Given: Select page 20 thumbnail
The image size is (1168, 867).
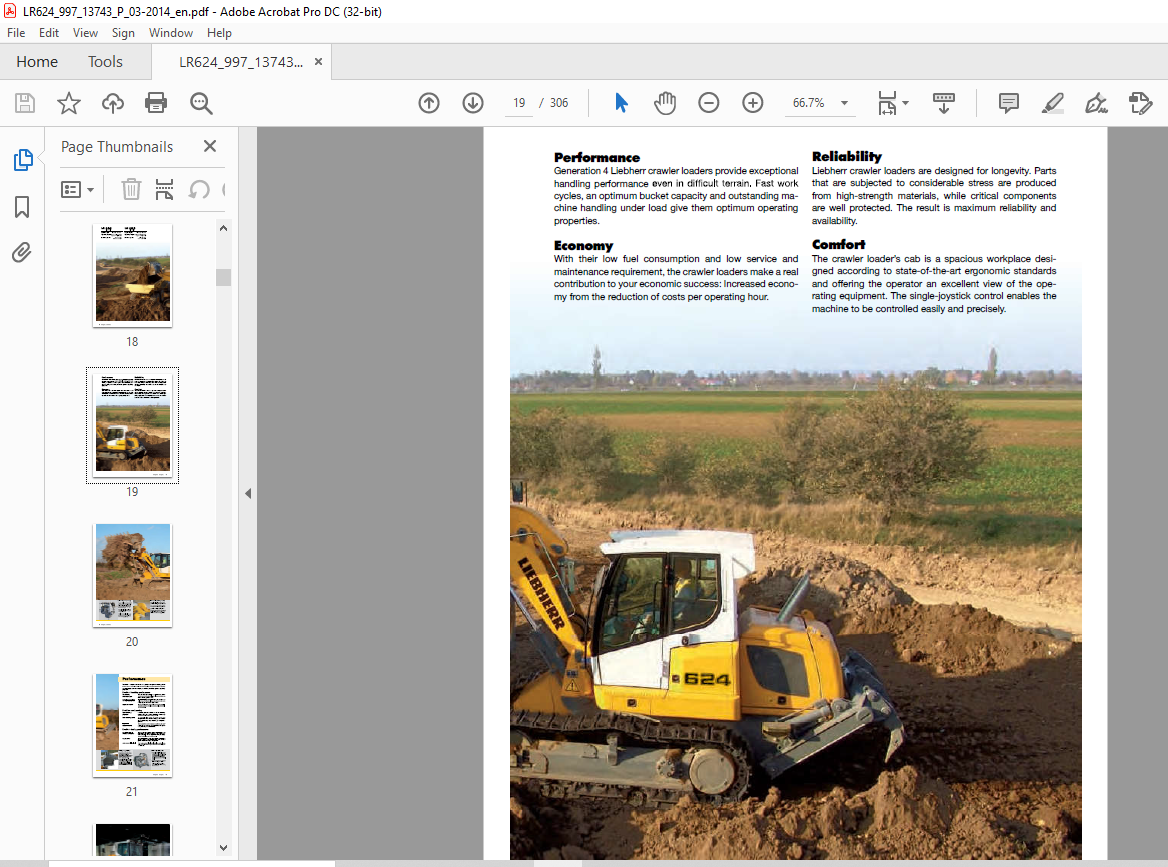Looking at the screenshot, I should pos(133,575).
